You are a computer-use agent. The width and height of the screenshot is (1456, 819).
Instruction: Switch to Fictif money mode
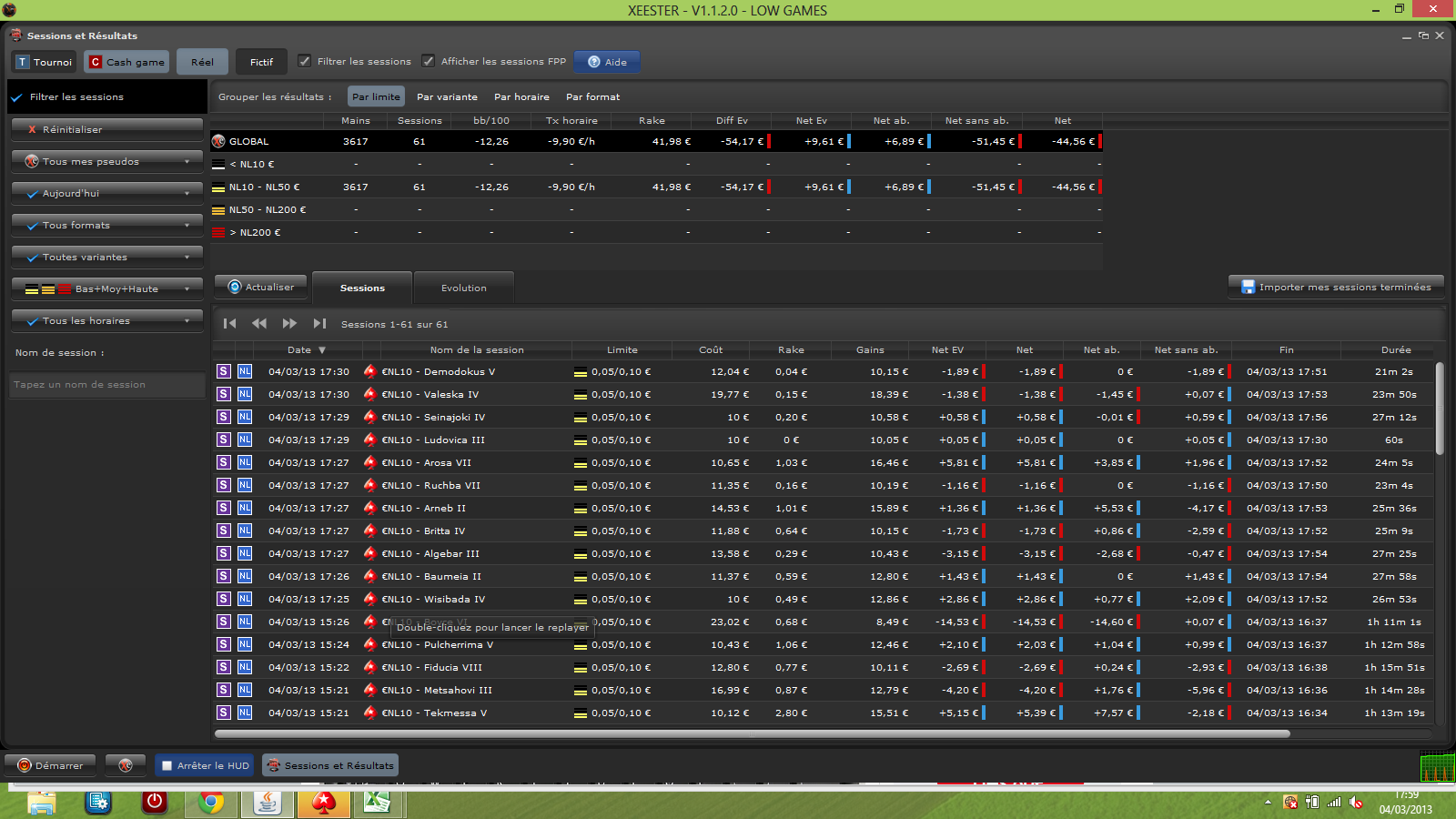tap(261, 62)
